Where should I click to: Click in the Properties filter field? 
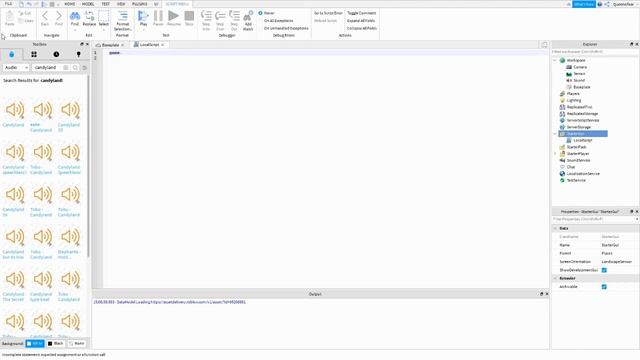point(593,219)
